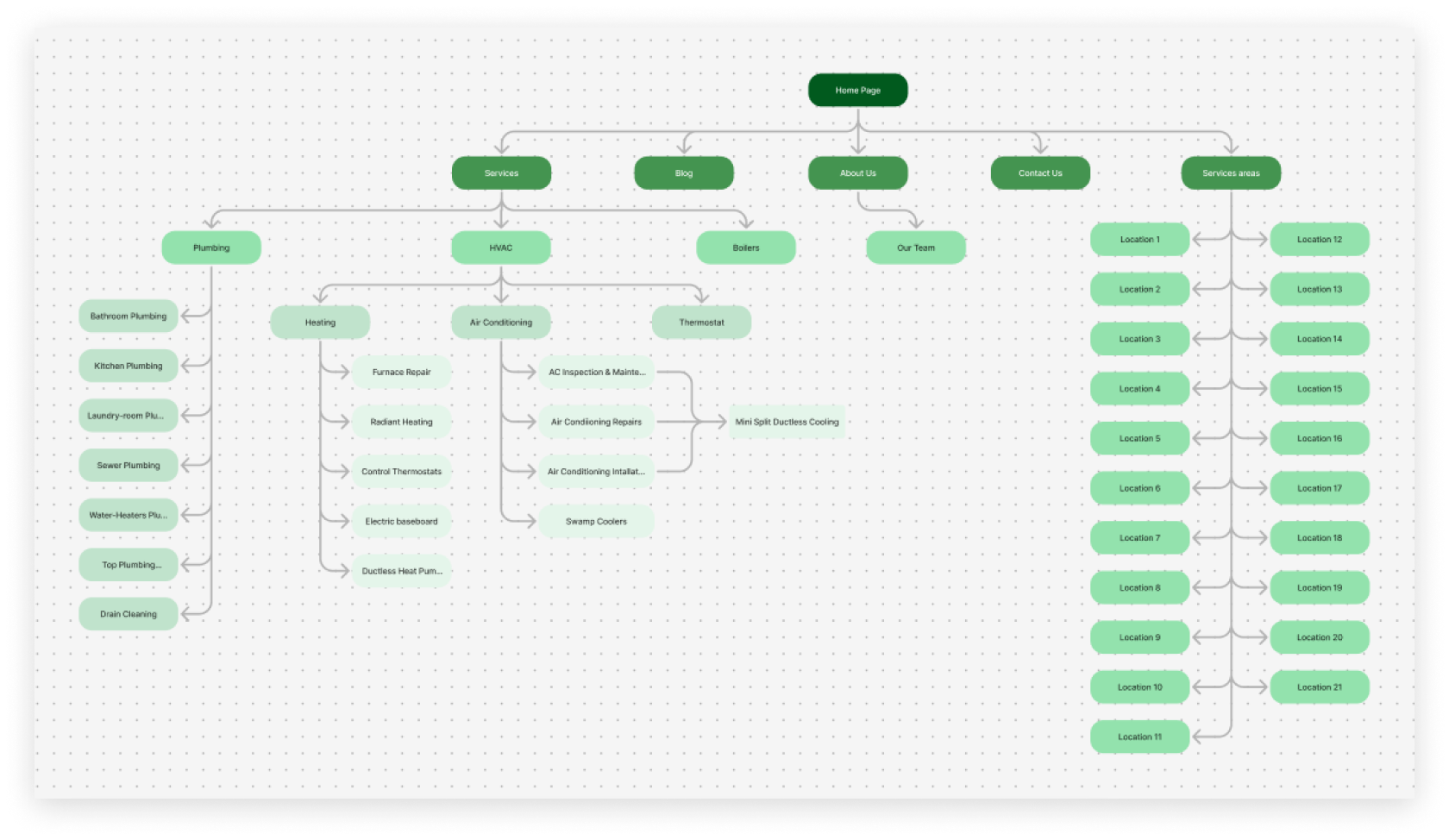Select the Swamp Coolers node
Viewport: 1449px width, 840px height.
click(x=596, y=522)
